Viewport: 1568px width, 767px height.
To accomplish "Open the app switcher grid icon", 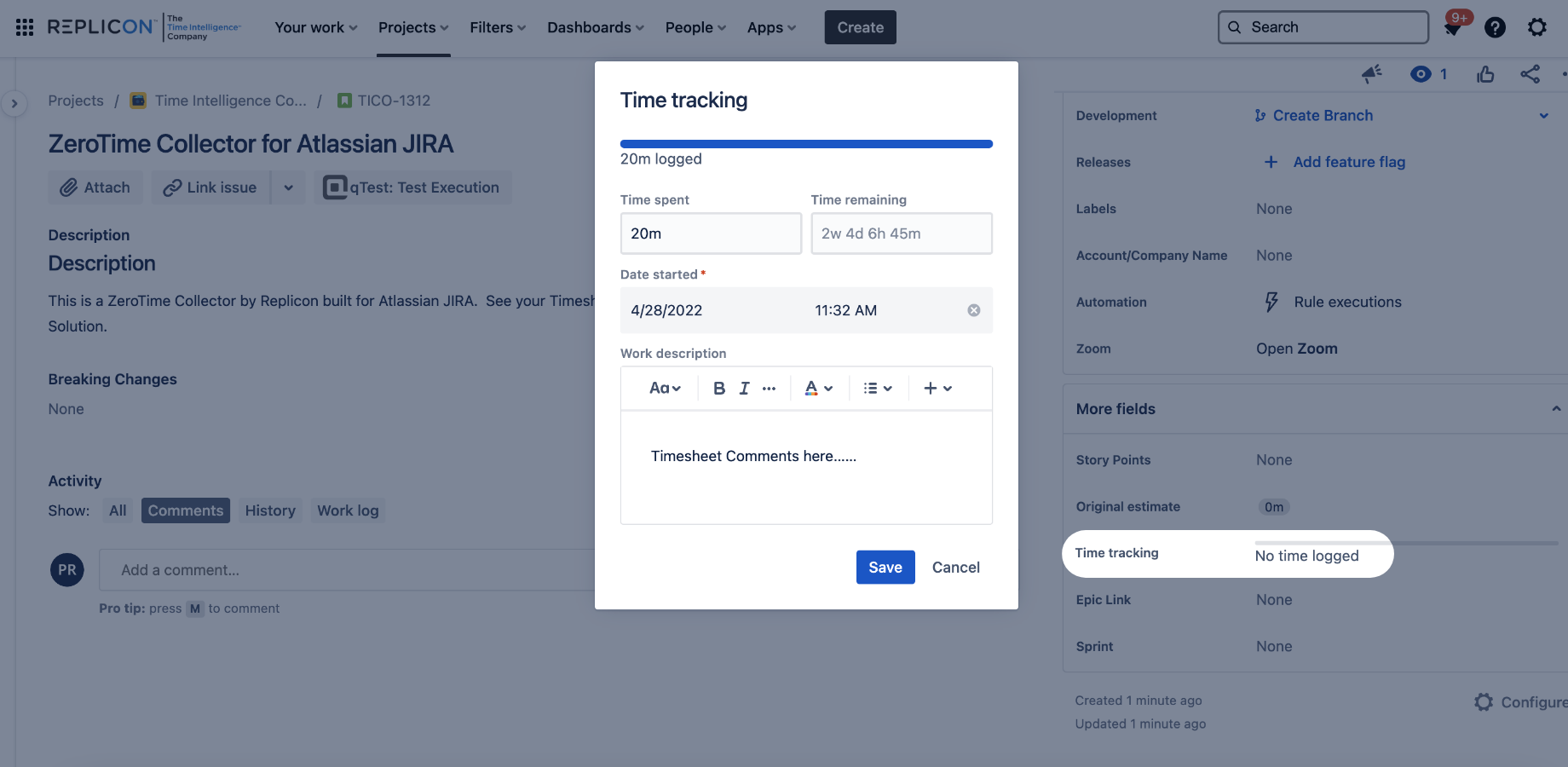I will (x=25, y=27).
